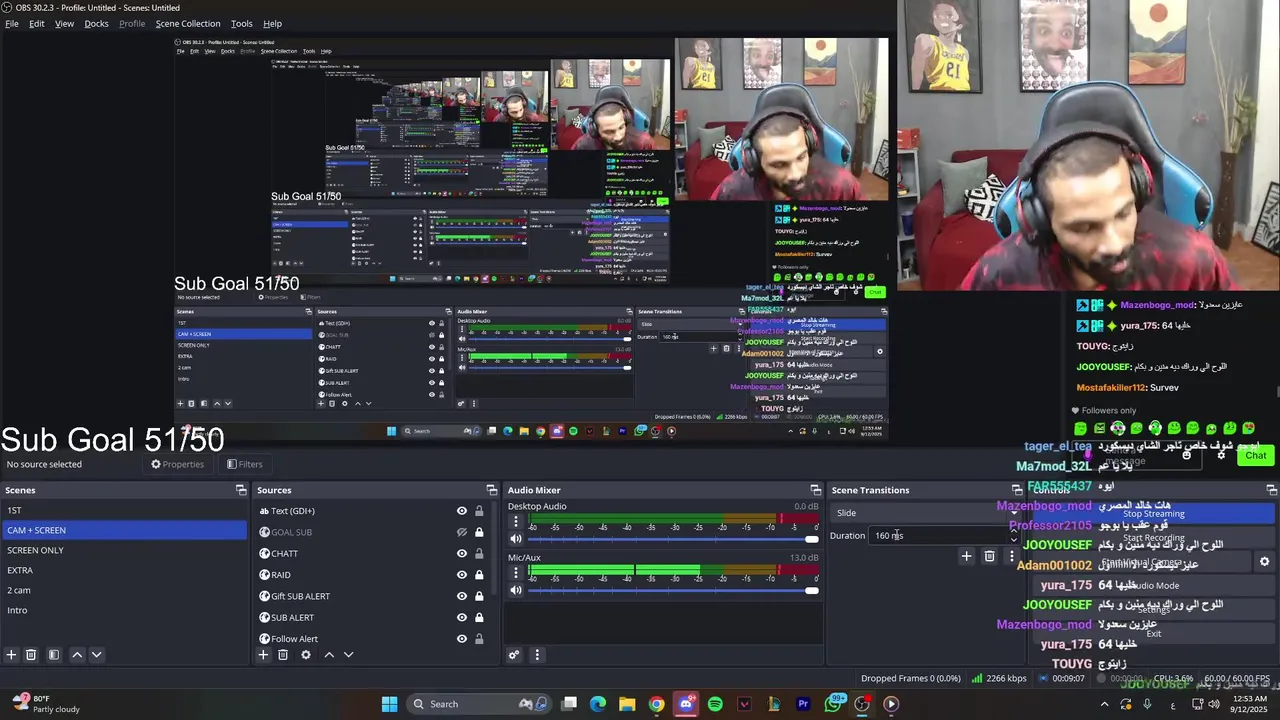Select the SCREEN ONLY scene

[x=124, y=550]
